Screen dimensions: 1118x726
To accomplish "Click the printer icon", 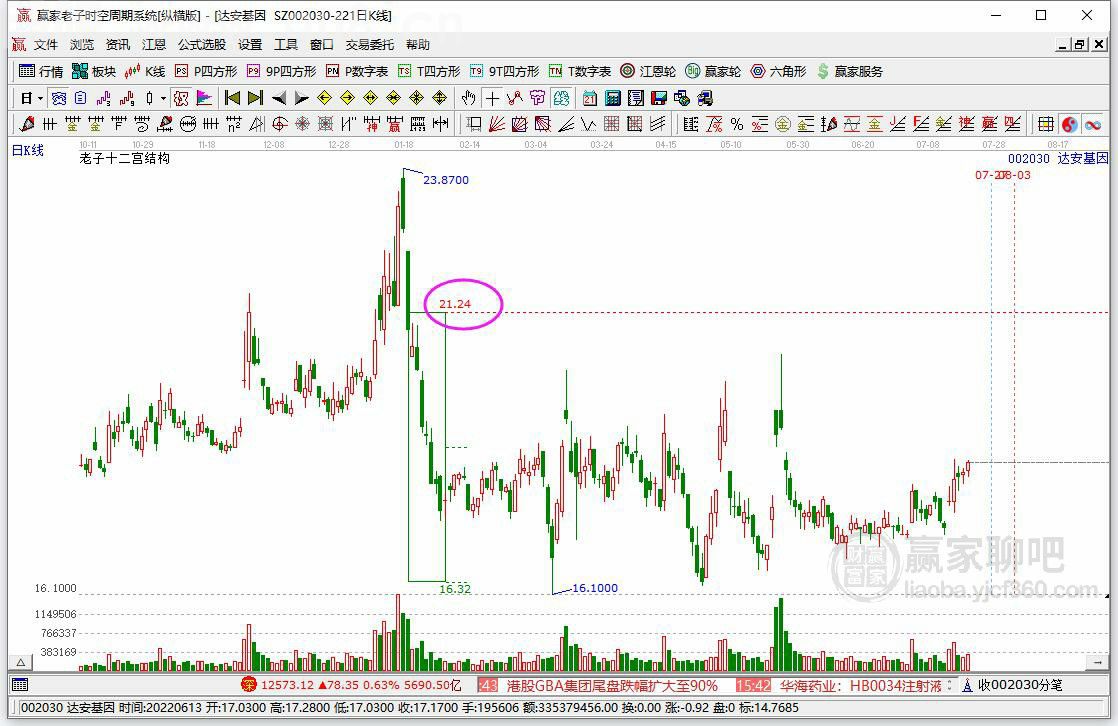I will click(x=704, y=98).
